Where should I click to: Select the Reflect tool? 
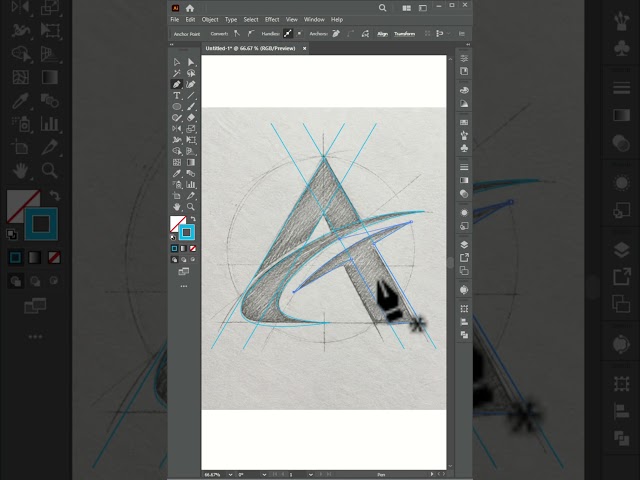177,129
